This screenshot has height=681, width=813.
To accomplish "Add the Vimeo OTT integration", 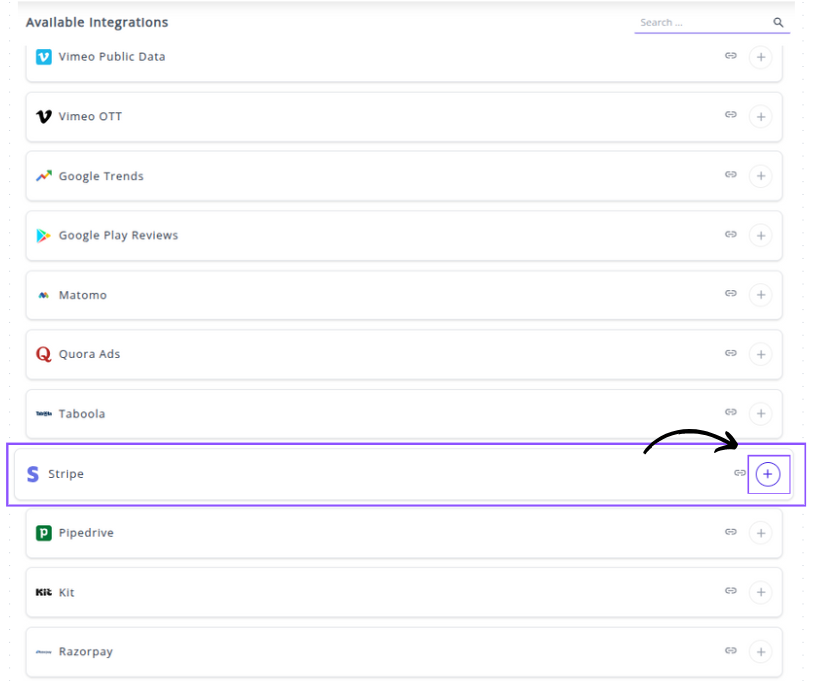I will (x=761, y=117).
